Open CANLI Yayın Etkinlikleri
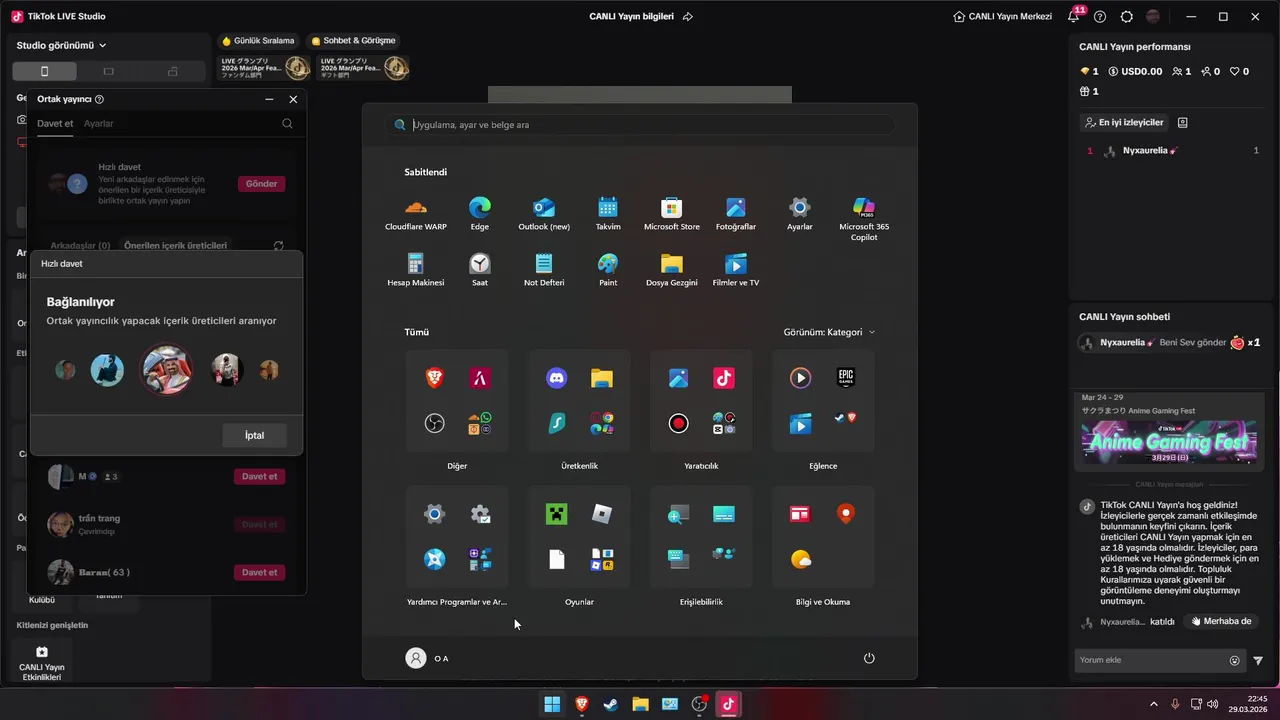The image size is (1280, 720). tap(42, 661)
